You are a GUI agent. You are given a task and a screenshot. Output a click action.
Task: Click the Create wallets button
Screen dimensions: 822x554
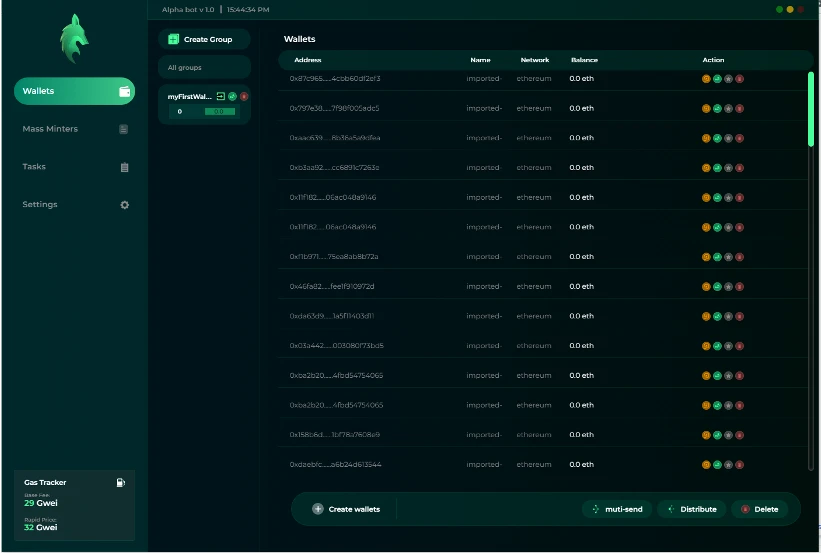[347, 509]
